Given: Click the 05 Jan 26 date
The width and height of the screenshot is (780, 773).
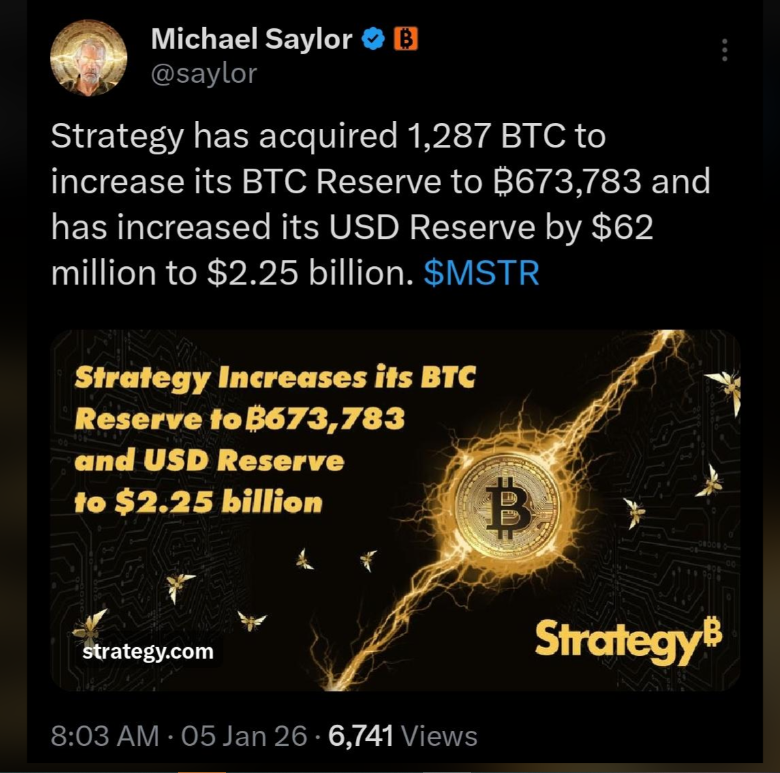Looking at the screenshot, I should [x=244, y=736].
